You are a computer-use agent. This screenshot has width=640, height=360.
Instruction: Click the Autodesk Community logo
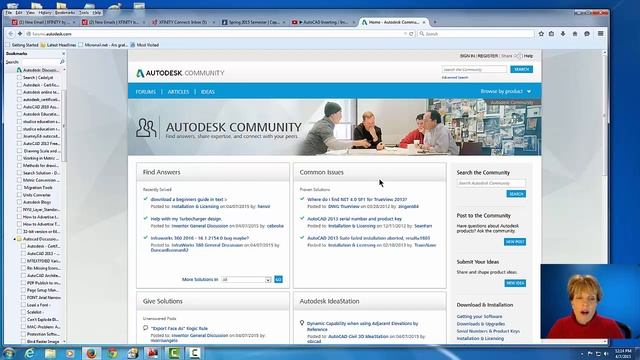pos(180,73)
